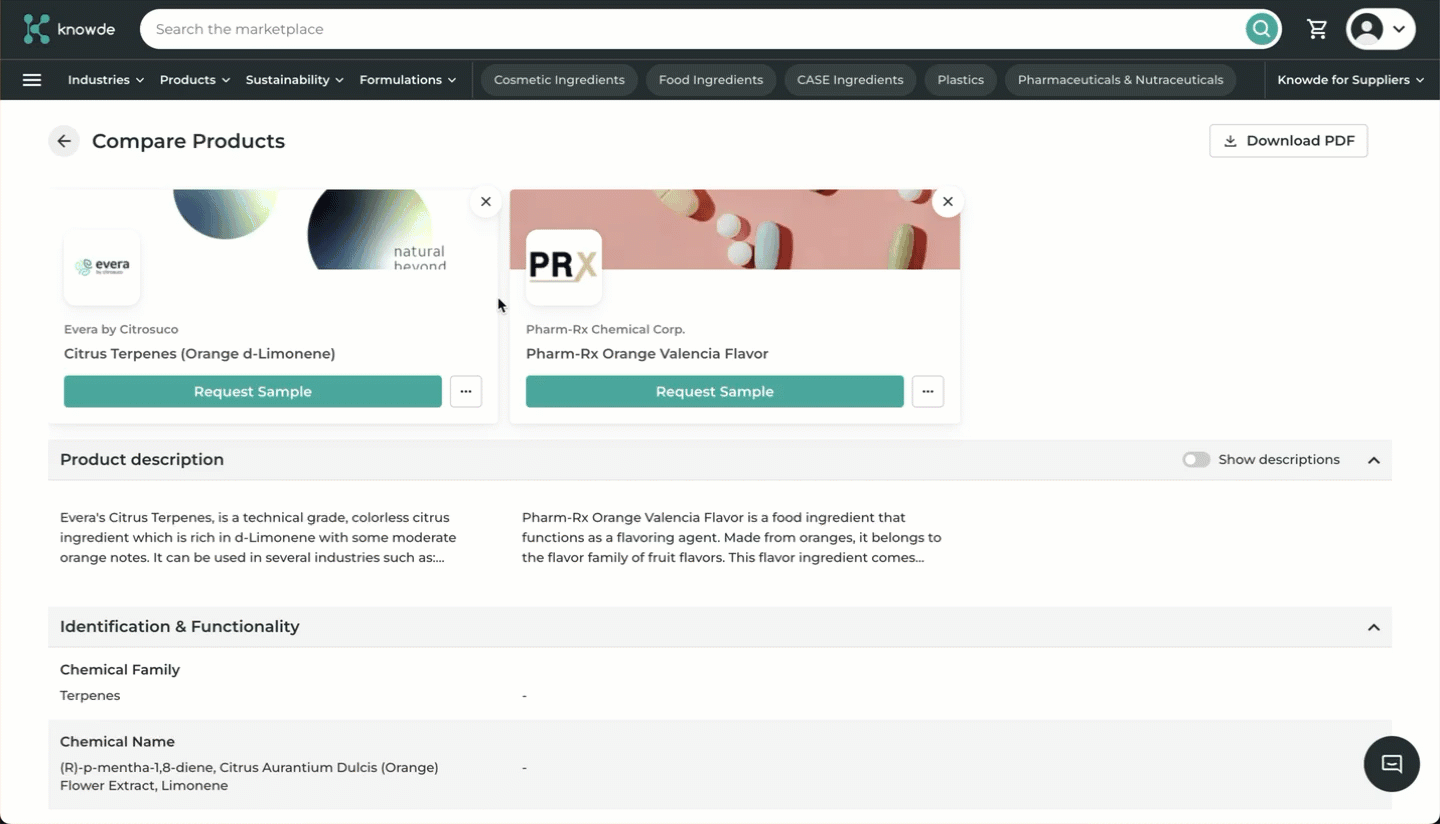Expand the Industries dropdown
The width and height of the screenshot is (1440, 824).
pyautogui.click(x=106, y=80)
